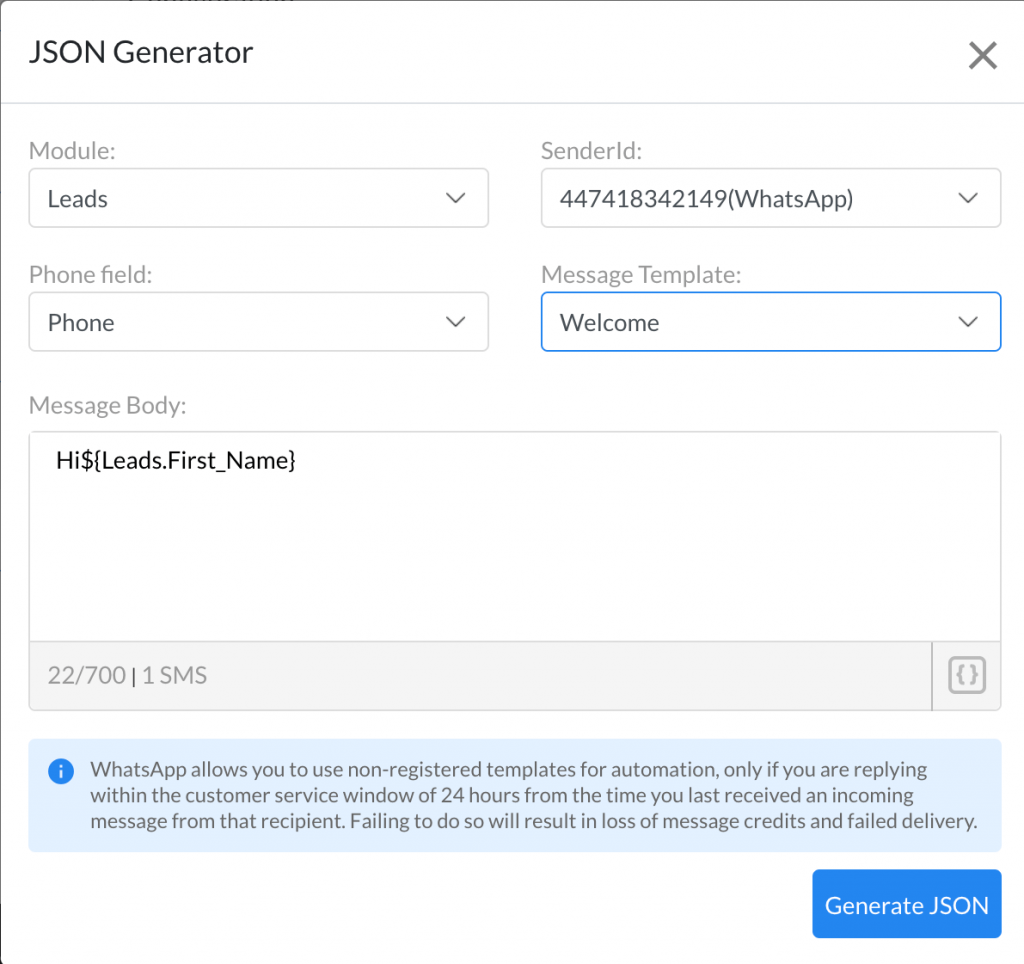The height and width of the screenshot is (964, 1024).
Task: Open the SenderId WhatsApp number dropdown
Action: (770, 198)
